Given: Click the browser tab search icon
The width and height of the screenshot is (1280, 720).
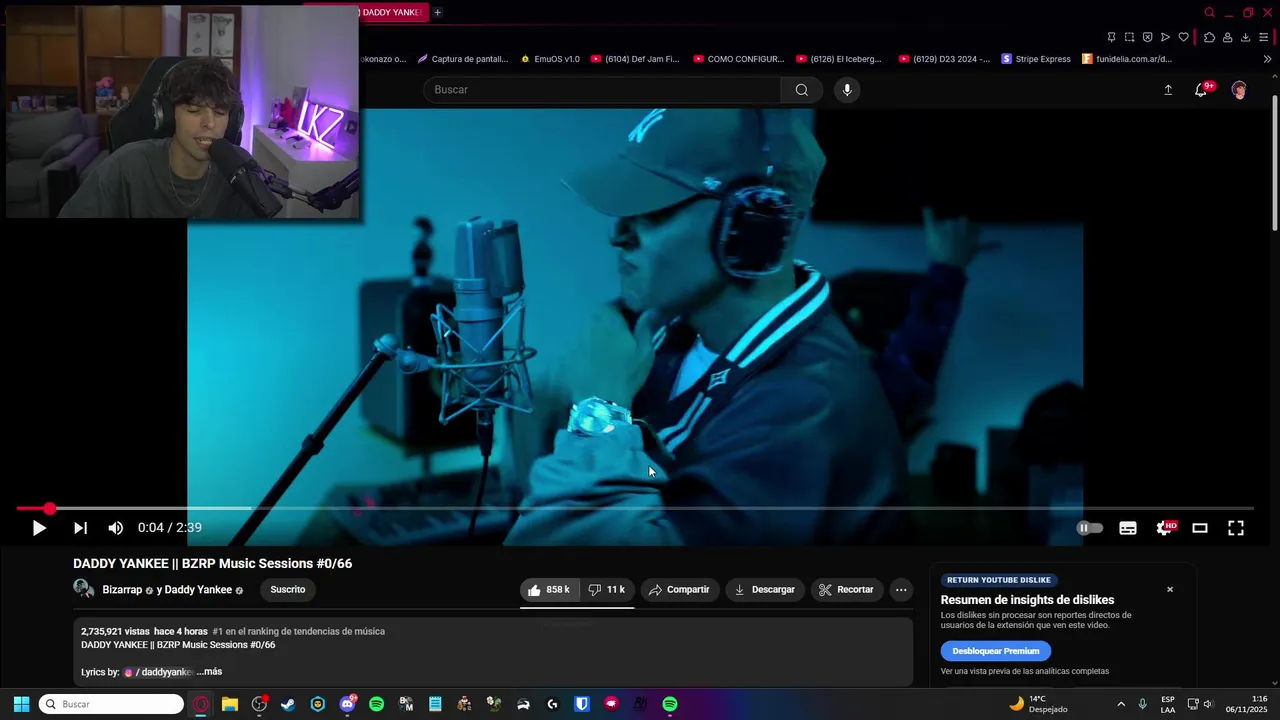Looking at the screenshot, I should [1209, 13].
